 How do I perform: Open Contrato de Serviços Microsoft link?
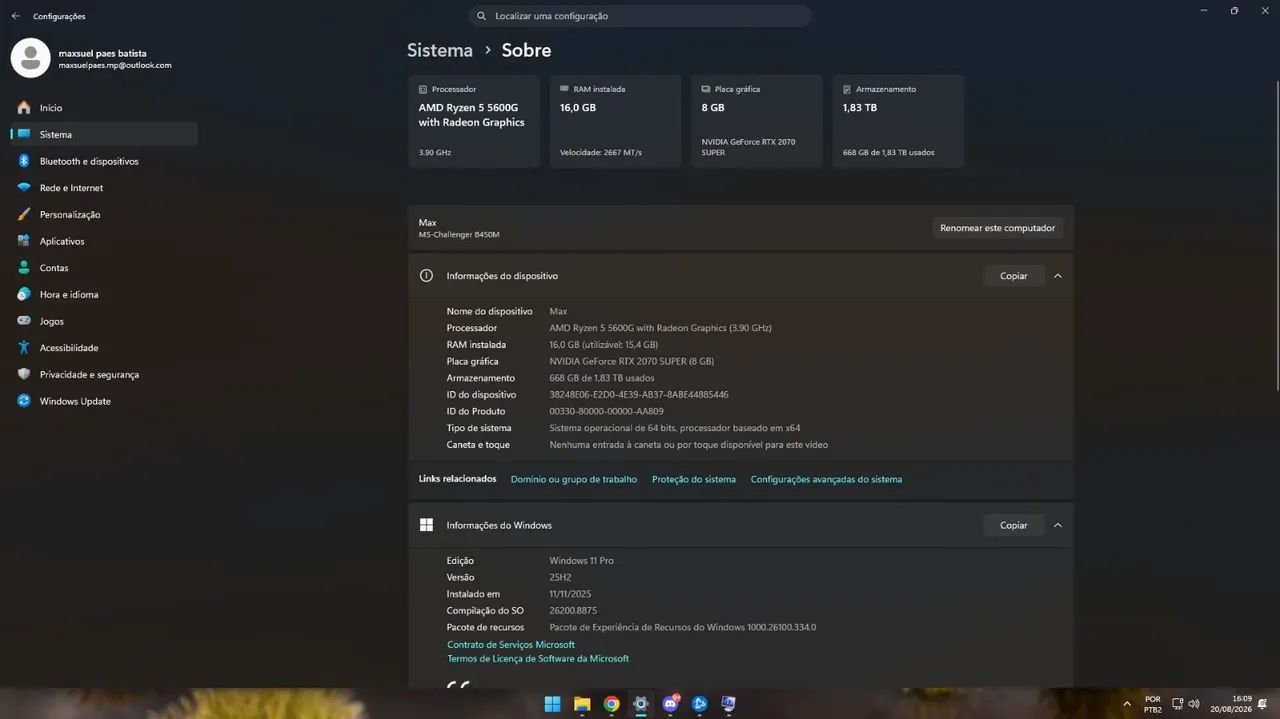(511, 645)
